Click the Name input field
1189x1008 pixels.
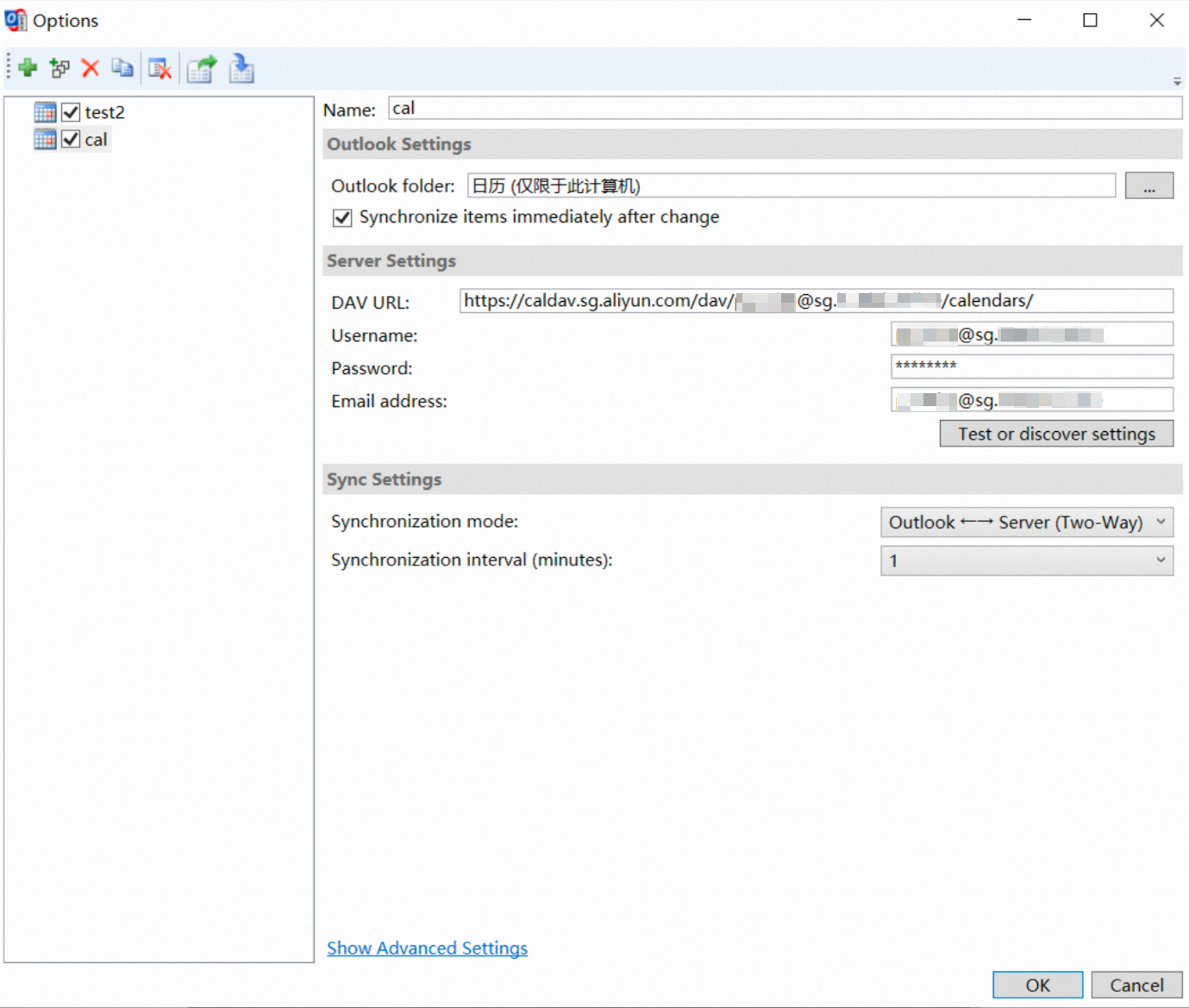click(785, 108)
